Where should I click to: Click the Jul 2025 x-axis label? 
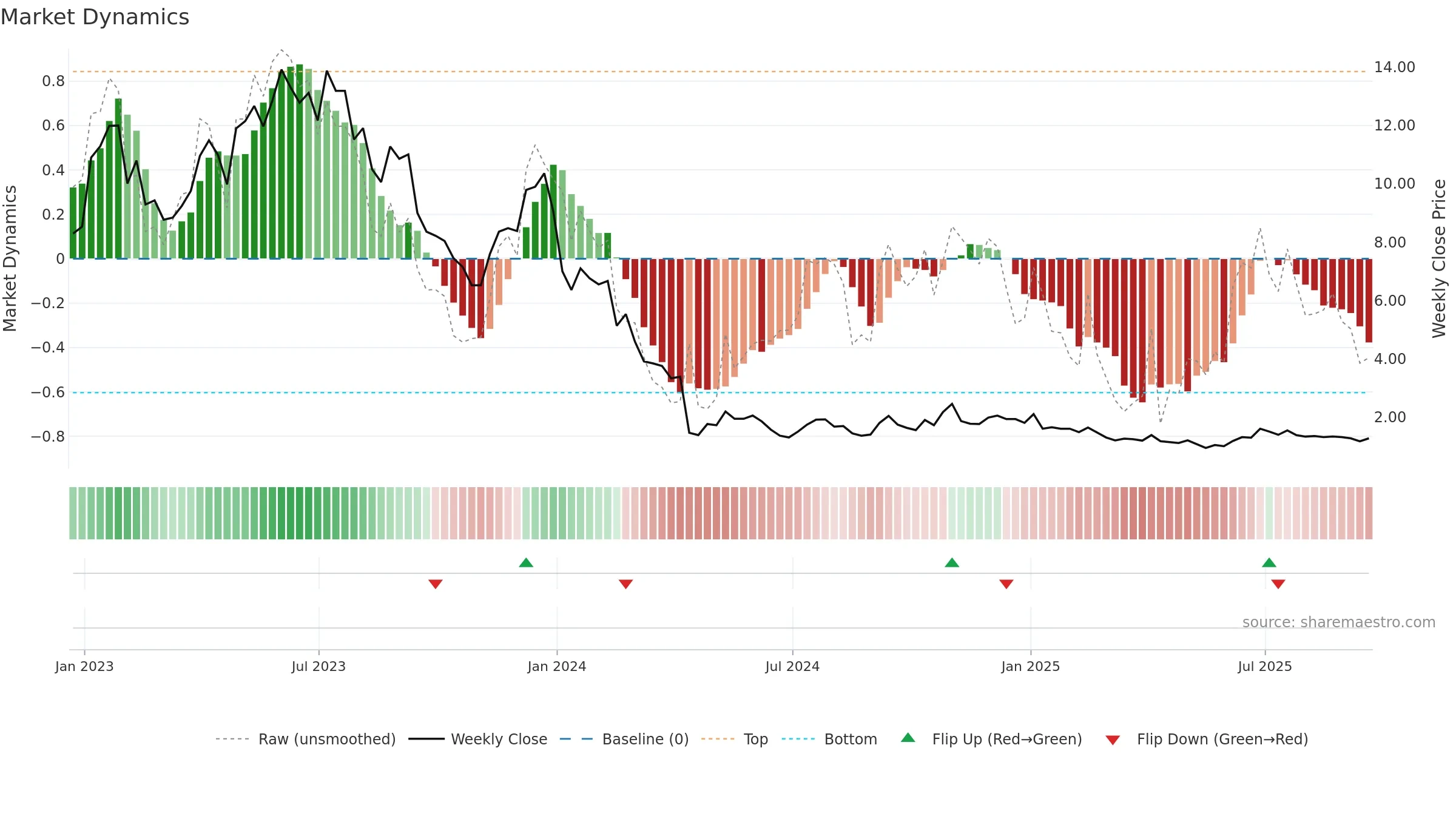point(1265,666)
